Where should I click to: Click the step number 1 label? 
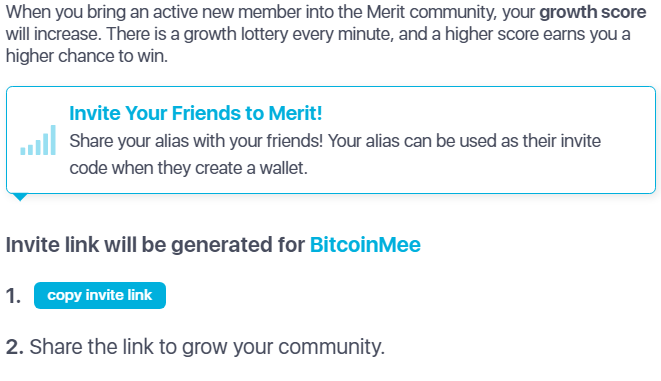13,296
